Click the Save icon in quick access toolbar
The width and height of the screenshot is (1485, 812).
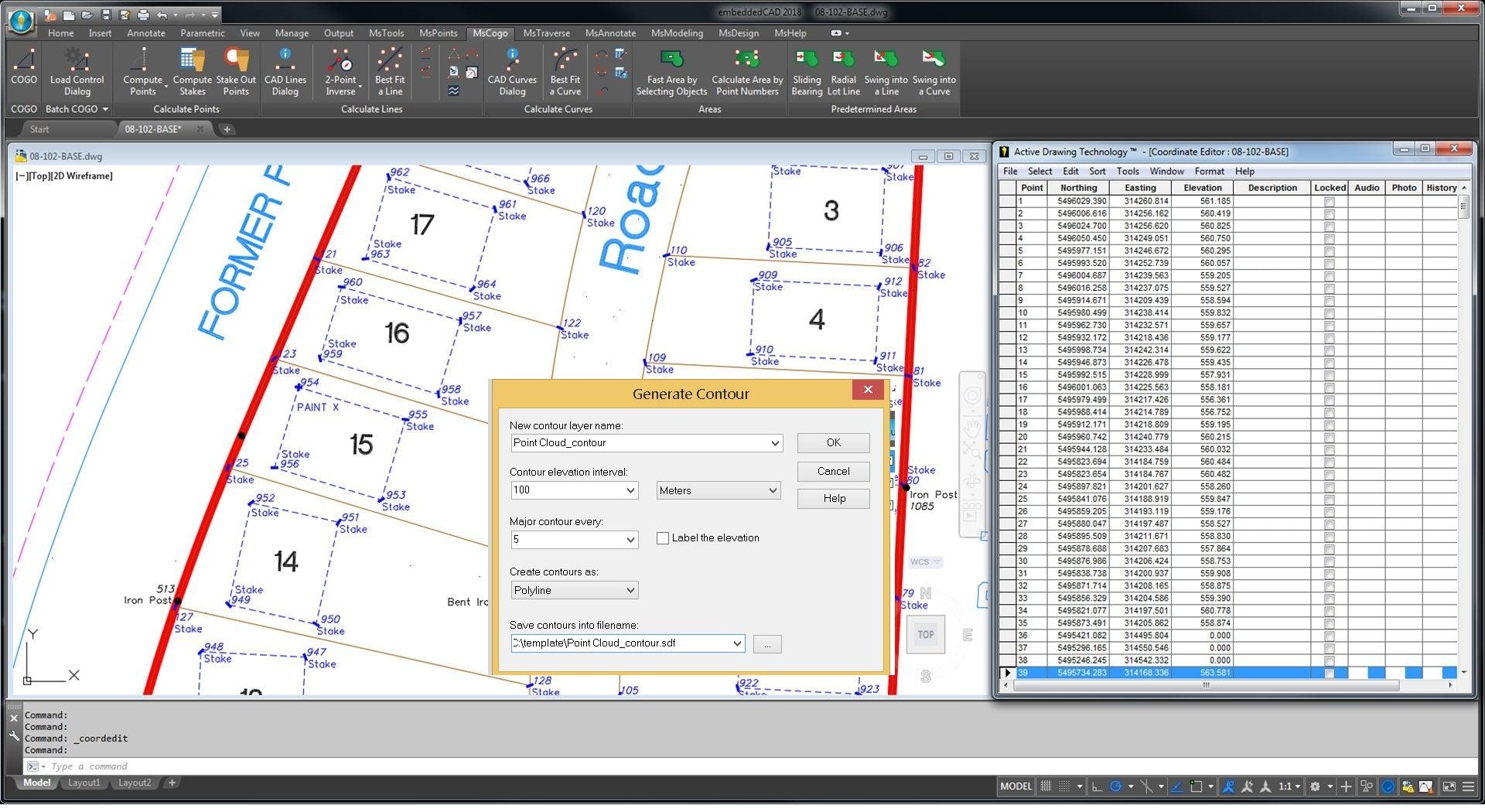pos(106,14)
